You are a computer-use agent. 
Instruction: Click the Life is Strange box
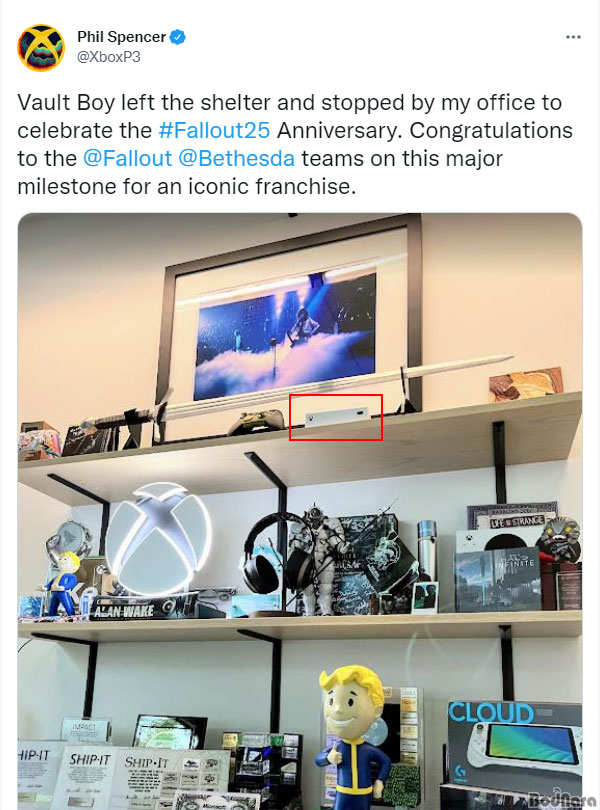pos(513,518)
